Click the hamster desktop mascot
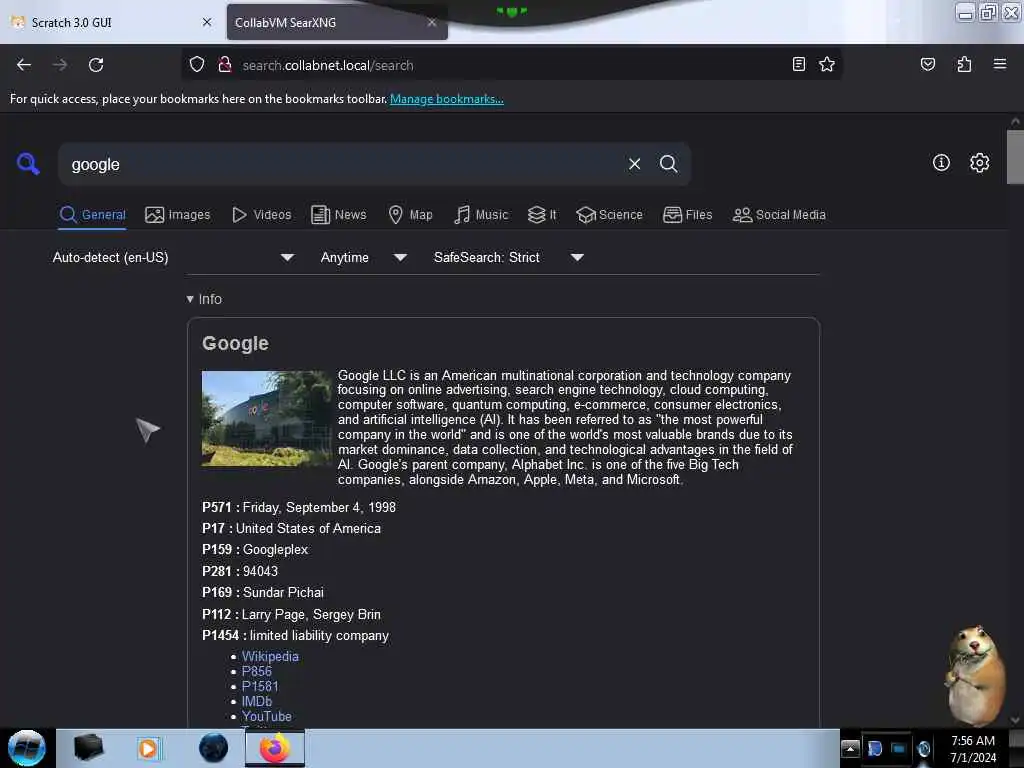The width and height of the screenshot is (1024, 768). (975, 677)
